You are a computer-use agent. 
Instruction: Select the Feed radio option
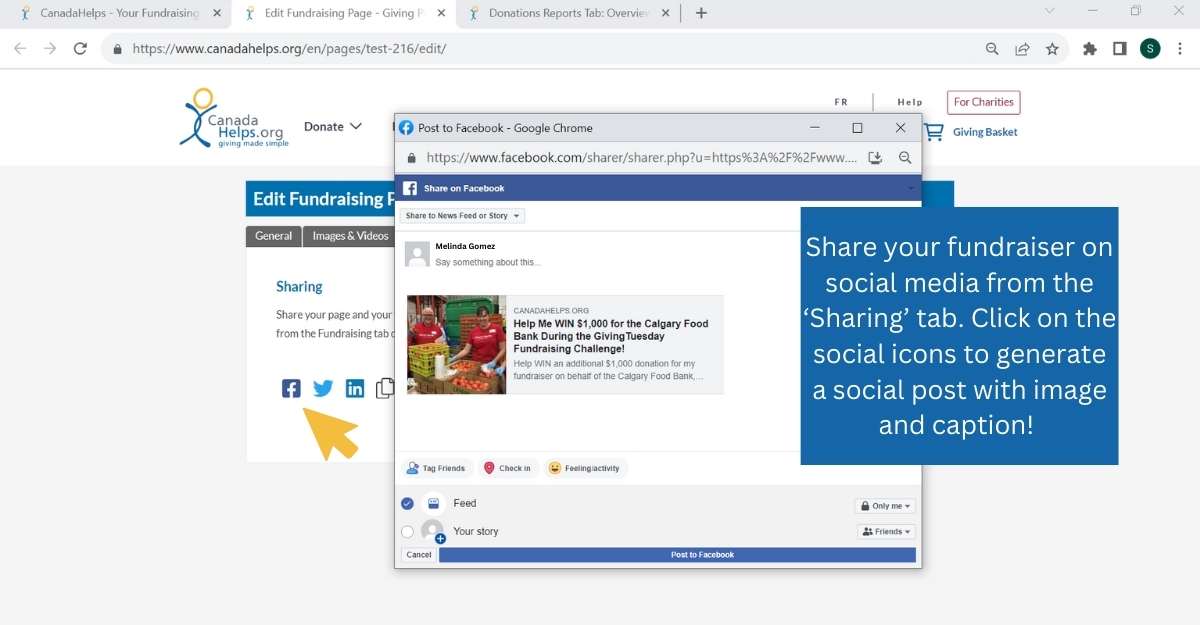click(x=407, y=504)
